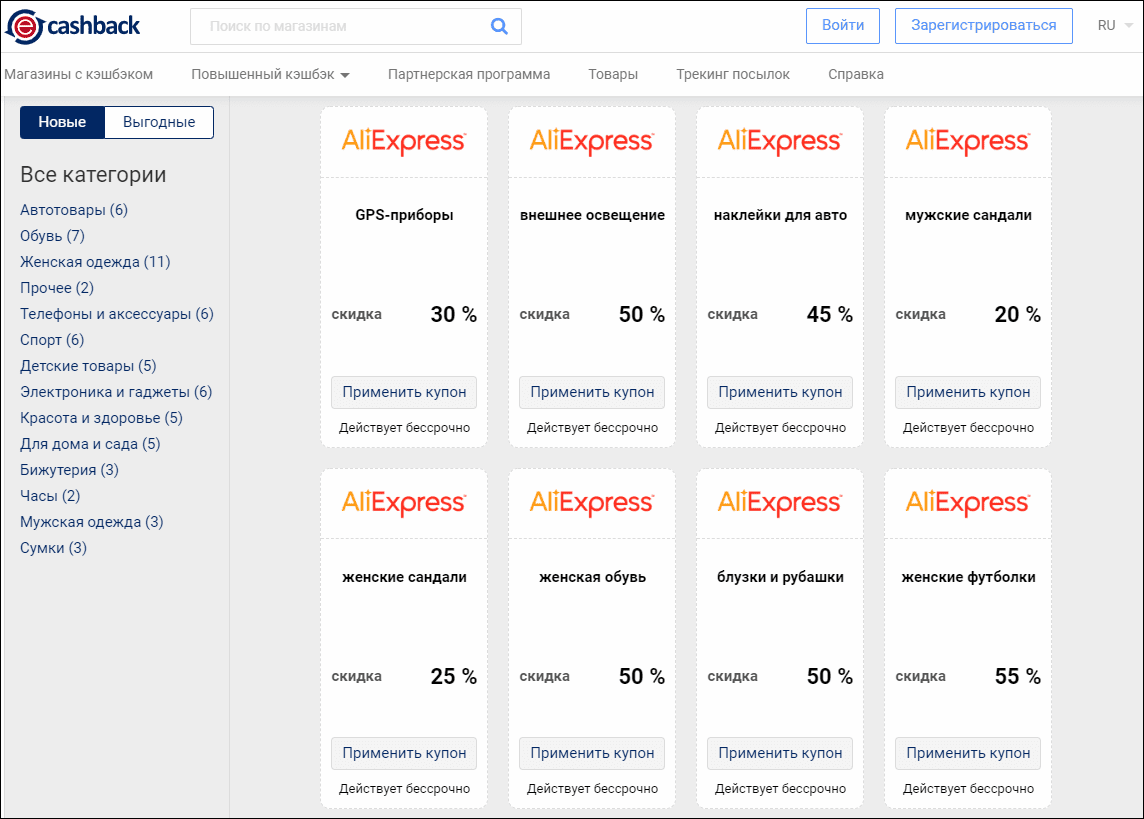Click the мужские сандали coupon title
The height and width of the screenshot is (819, 1144).
[968, 215]
